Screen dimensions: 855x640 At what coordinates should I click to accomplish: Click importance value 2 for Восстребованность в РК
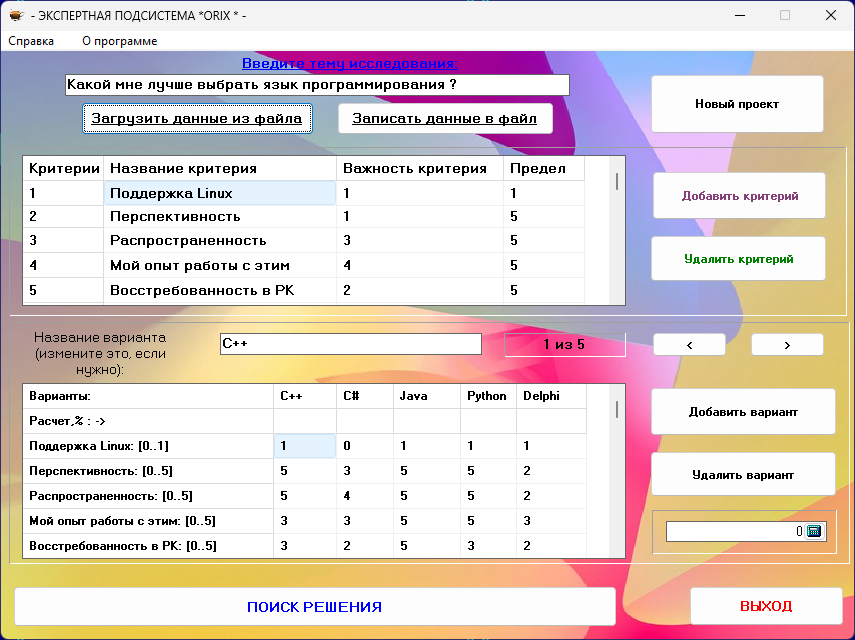coord(420,291)
